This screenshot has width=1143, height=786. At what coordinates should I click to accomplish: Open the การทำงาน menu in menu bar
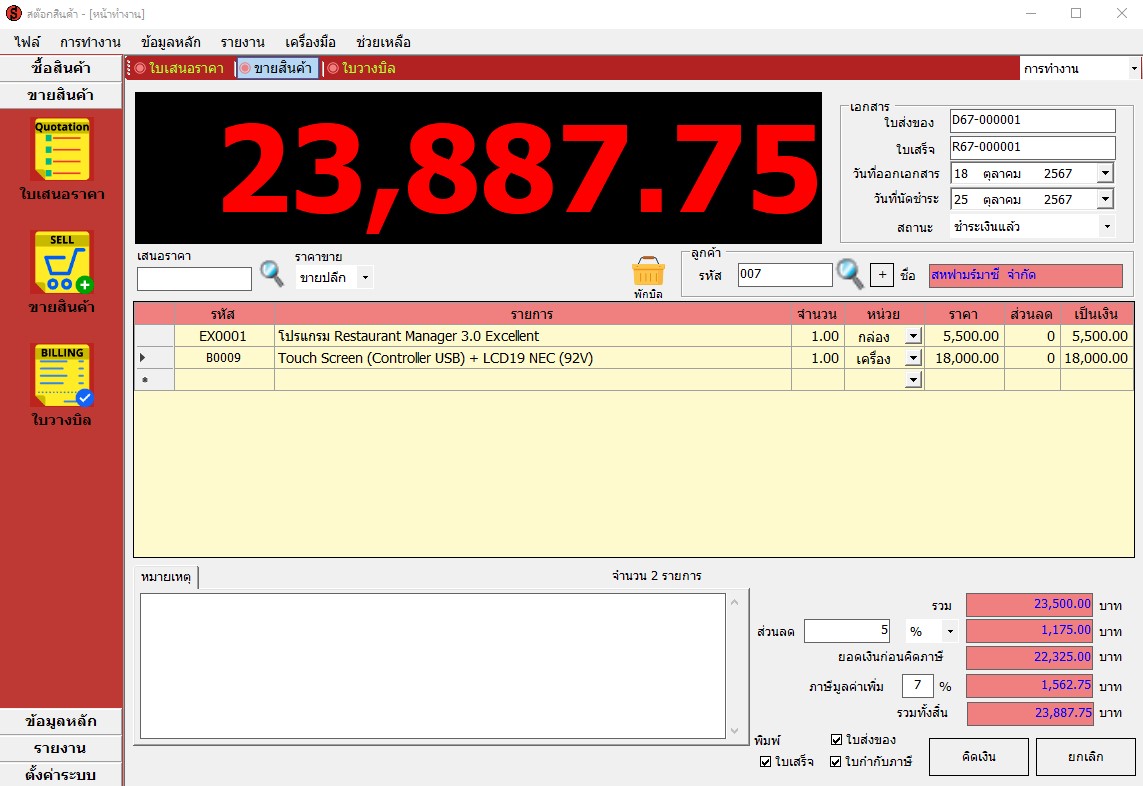(x=90, y=42)
